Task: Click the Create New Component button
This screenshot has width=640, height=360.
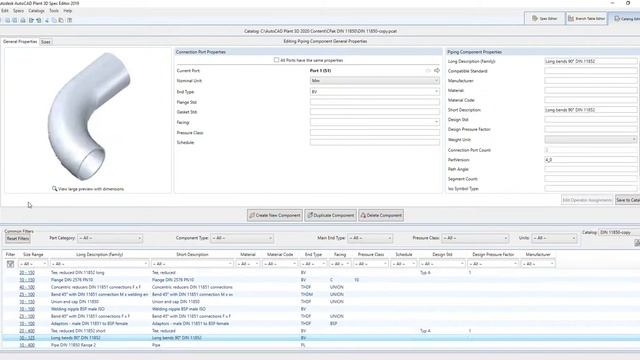Action: (x=275, y=215)
